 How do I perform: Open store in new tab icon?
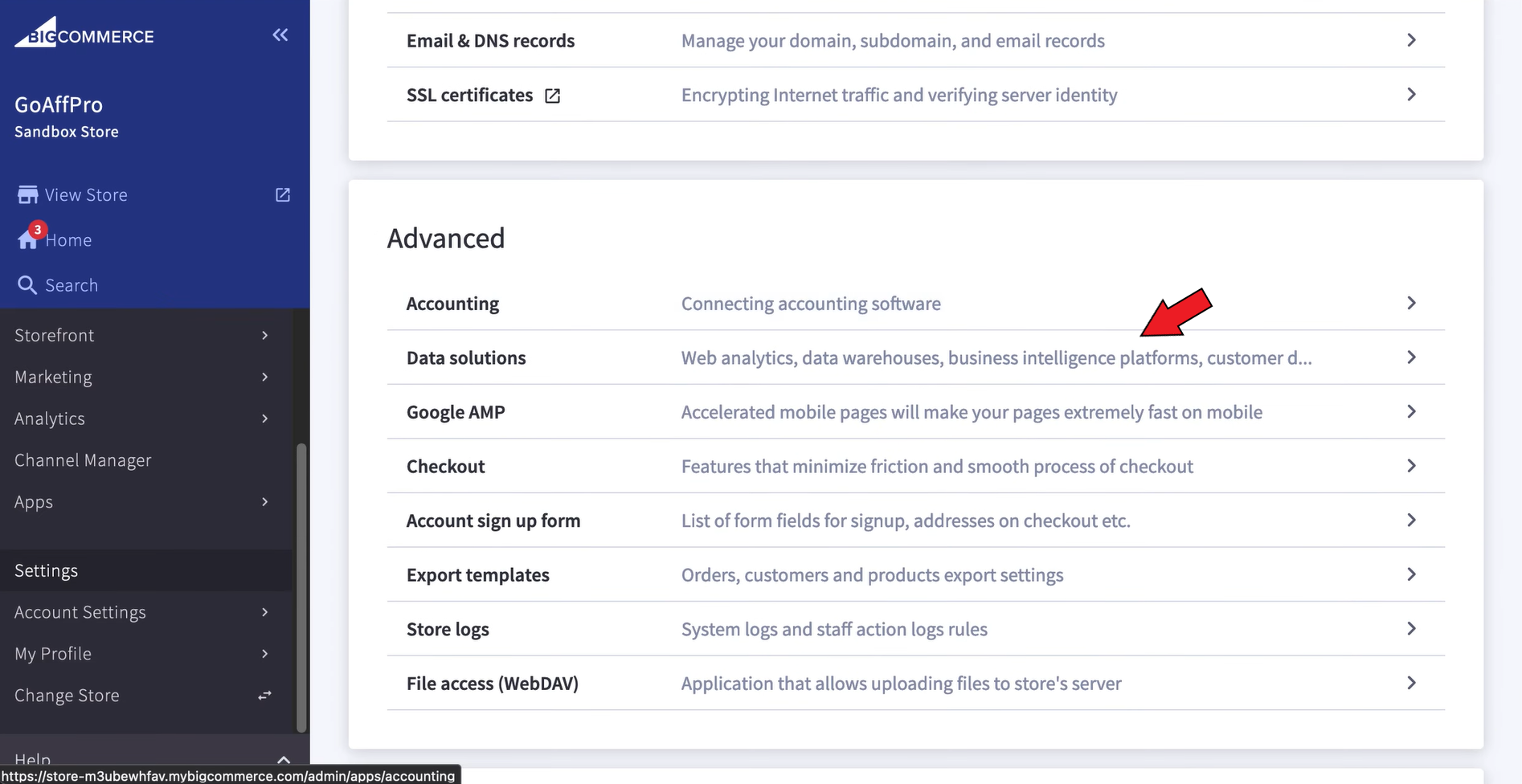click(283, 195)
